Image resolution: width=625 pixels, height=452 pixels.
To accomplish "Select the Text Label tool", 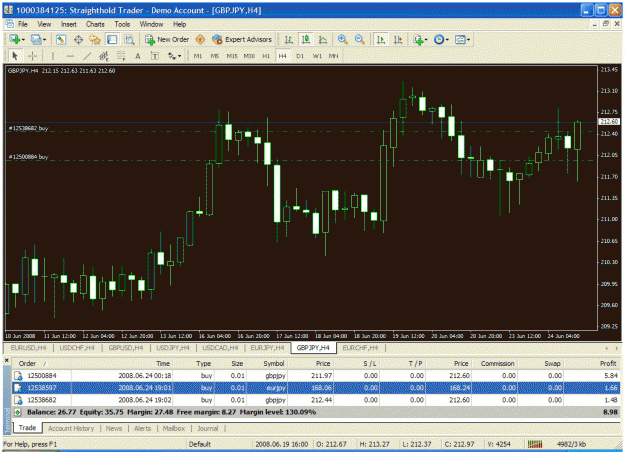I will (155, 56).
